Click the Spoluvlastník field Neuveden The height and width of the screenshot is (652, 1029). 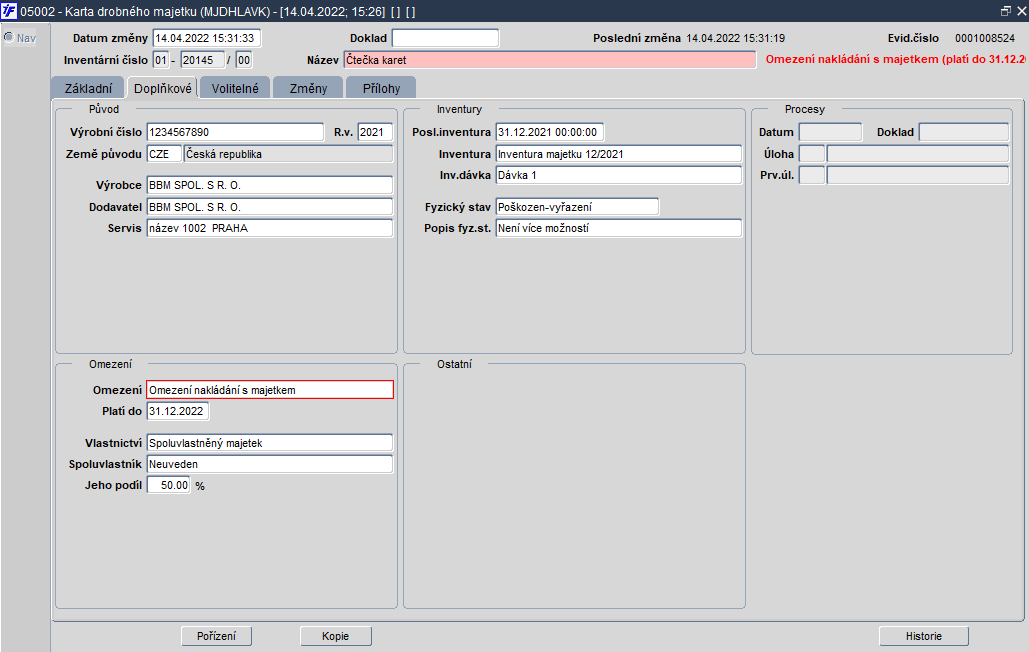pos(270,464)
